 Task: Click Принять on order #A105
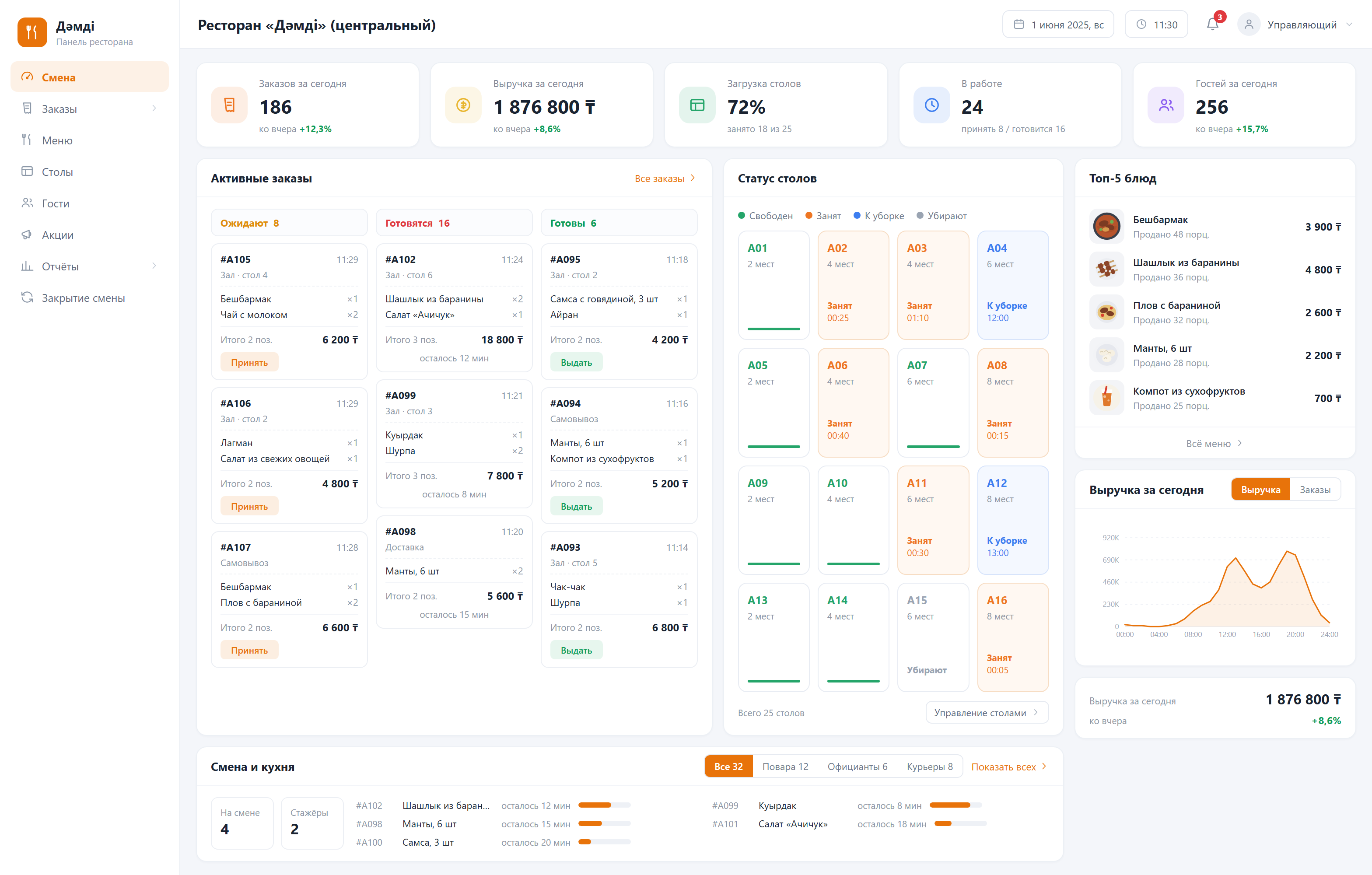(249, 362)
